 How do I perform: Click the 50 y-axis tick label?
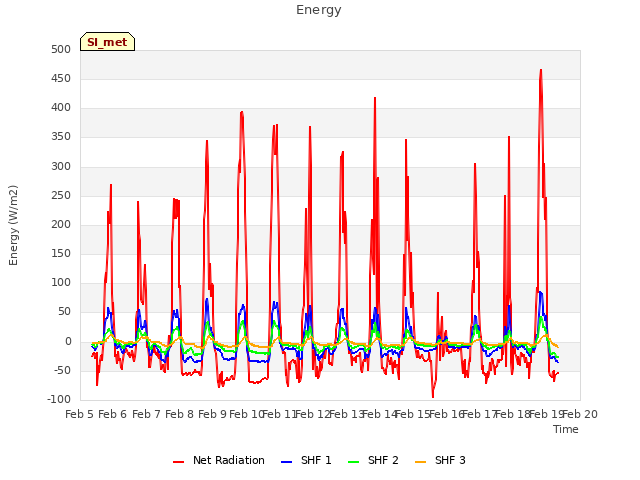pyautogui.click(x=64, y=312)
